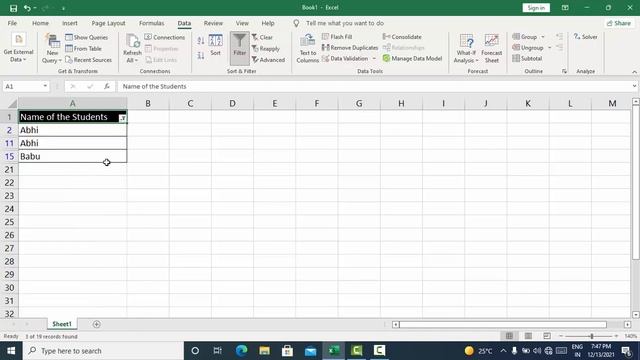Click the Windows Start button
The image size is (640, 360).
click(x=11, y=351)
